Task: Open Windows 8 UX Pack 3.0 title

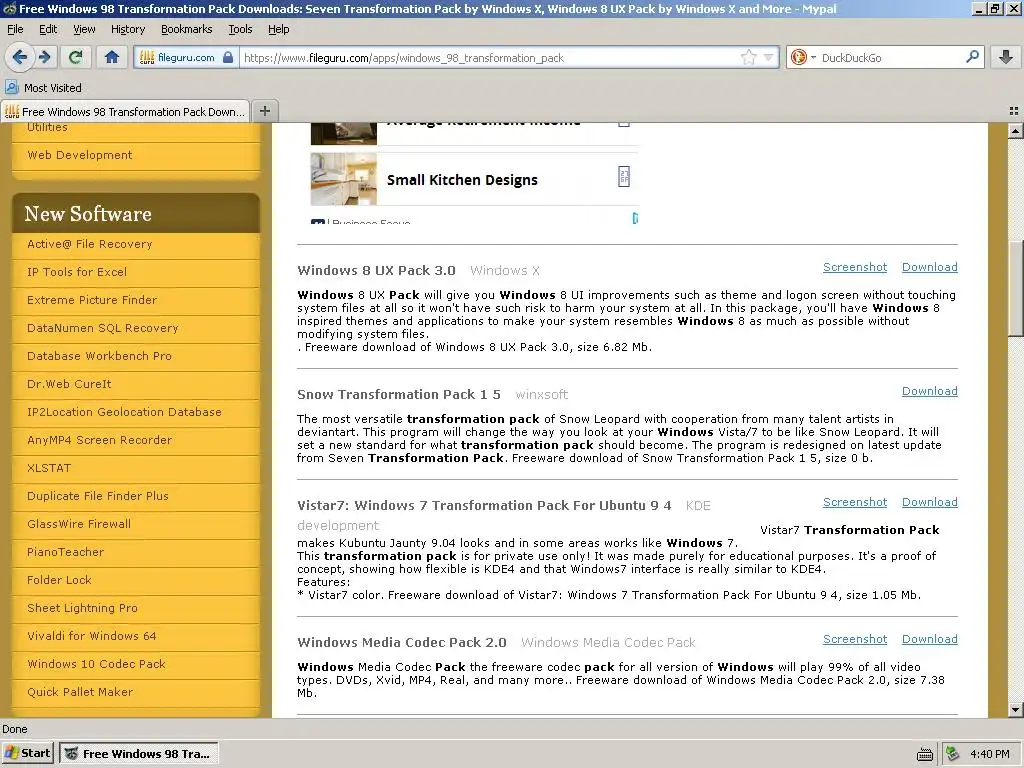Action: tap(376, 270)
